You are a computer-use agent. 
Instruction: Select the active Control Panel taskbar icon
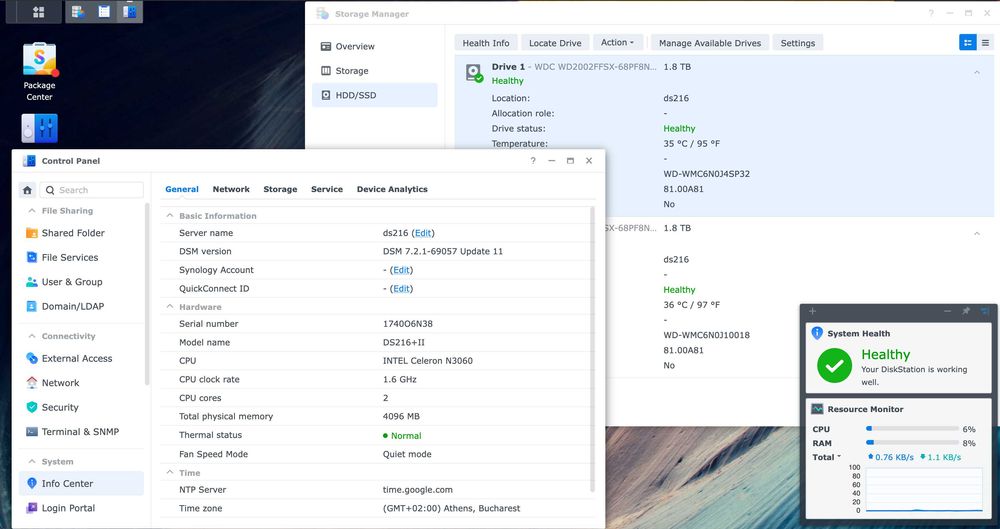[129, 11]
